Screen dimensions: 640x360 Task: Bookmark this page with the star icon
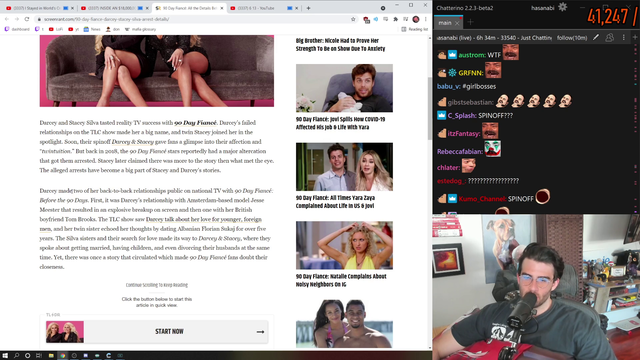click(353, 19)
